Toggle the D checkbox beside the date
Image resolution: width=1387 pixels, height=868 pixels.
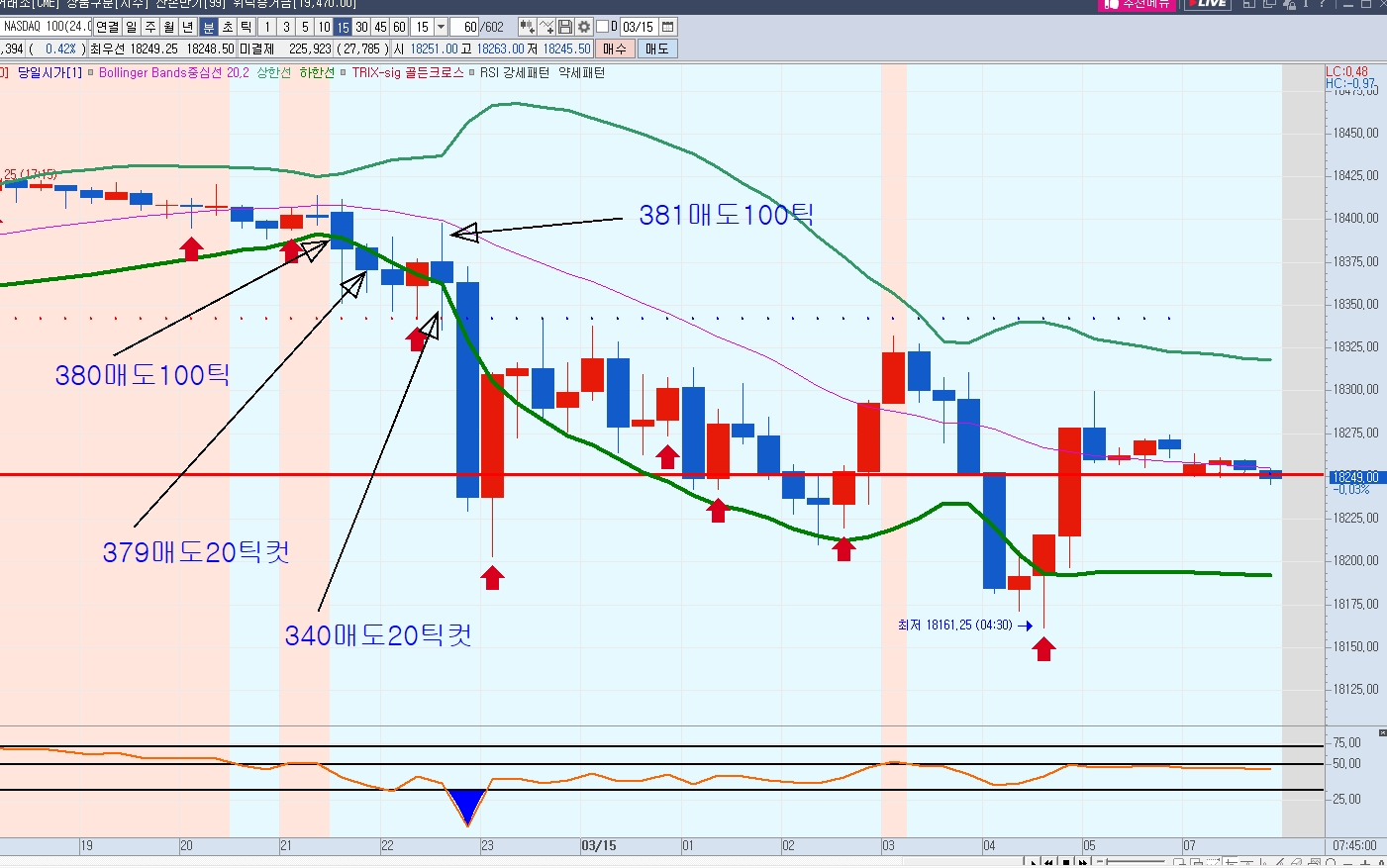click(x=603, y=27)
